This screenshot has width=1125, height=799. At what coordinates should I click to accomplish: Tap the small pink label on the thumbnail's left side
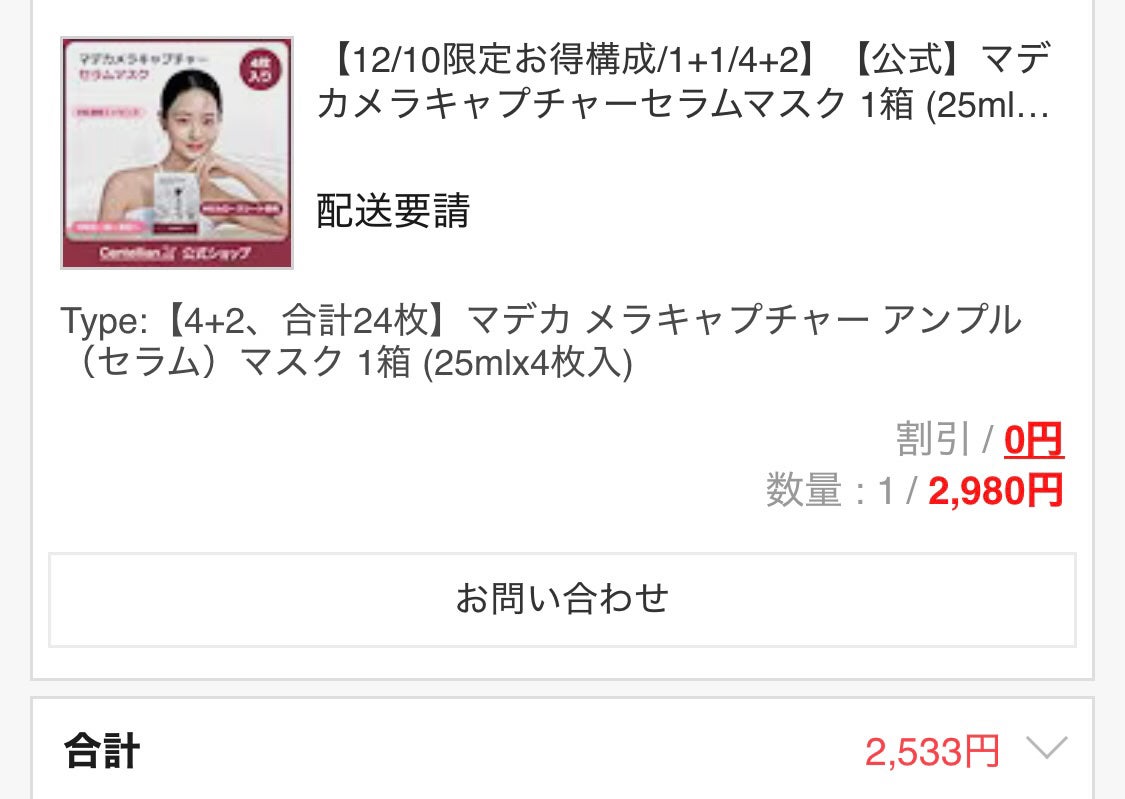click(109, 113)
